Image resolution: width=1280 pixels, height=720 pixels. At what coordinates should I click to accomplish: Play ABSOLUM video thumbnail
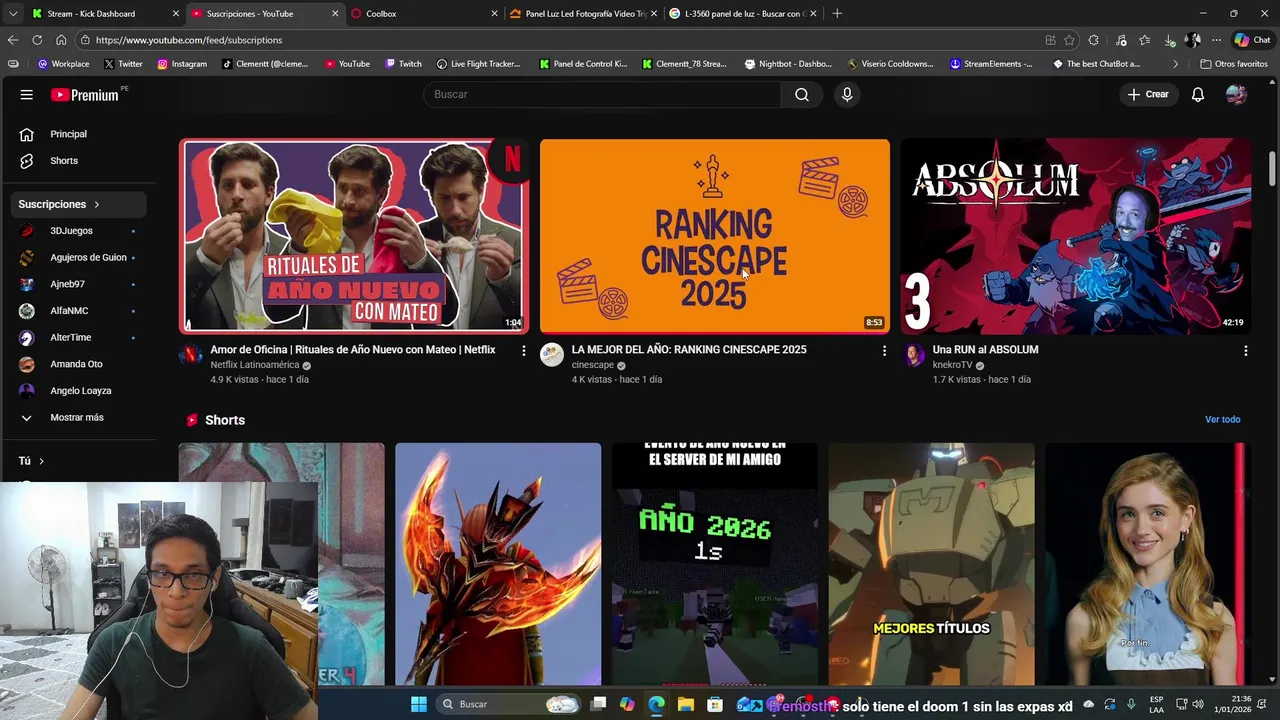(1076, 236)
